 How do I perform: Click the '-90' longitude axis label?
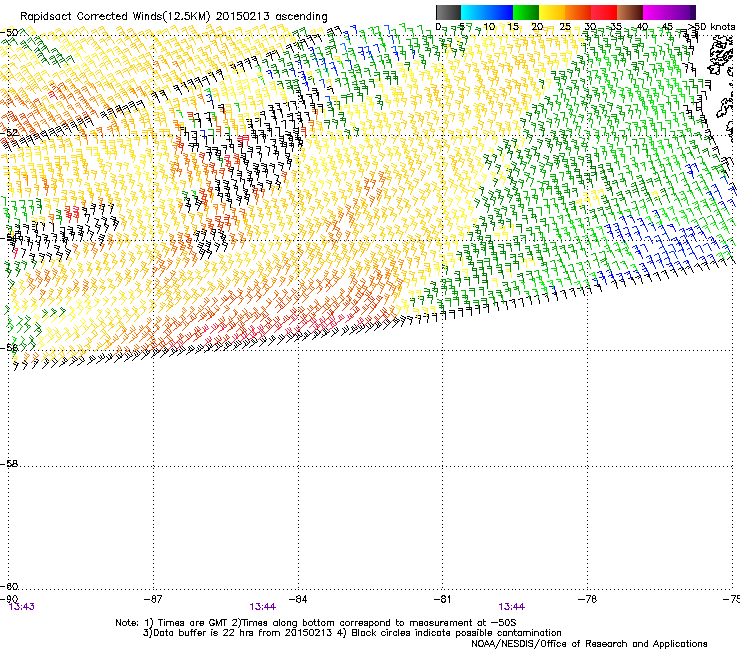tap(9, 599)
